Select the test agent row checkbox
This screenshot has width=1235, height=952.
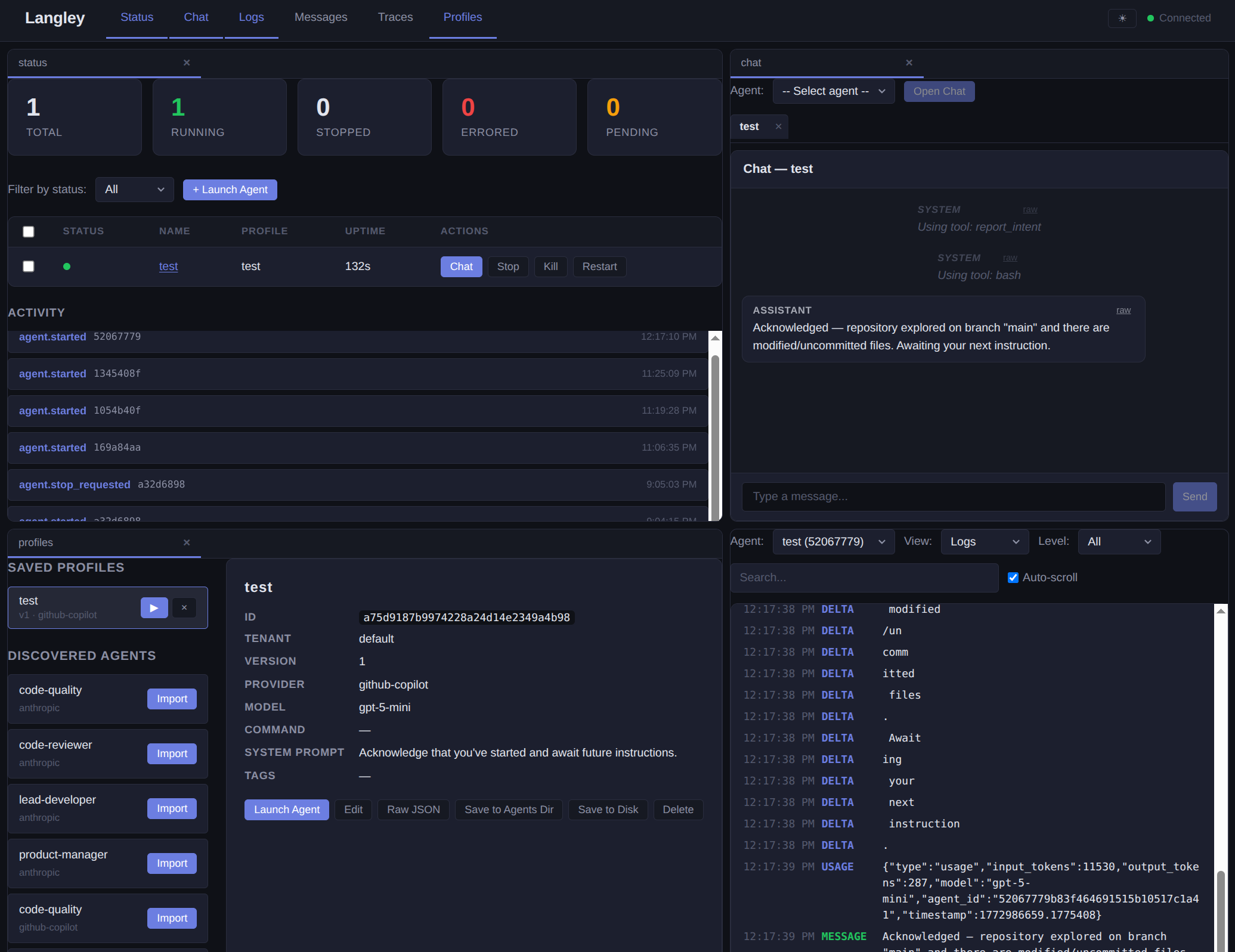(x=29, y=266)
